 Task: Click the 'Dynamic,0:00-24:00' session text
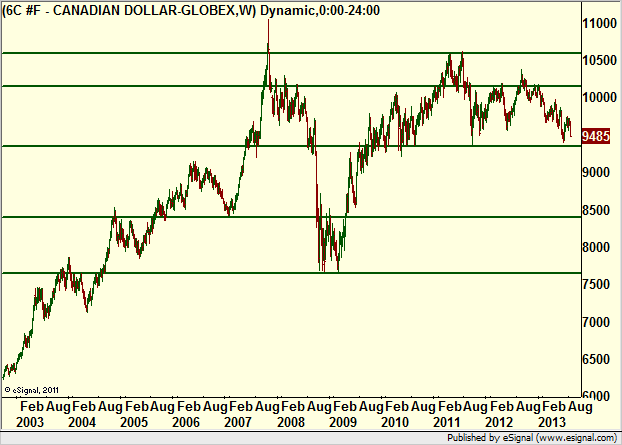click(320, 11)
